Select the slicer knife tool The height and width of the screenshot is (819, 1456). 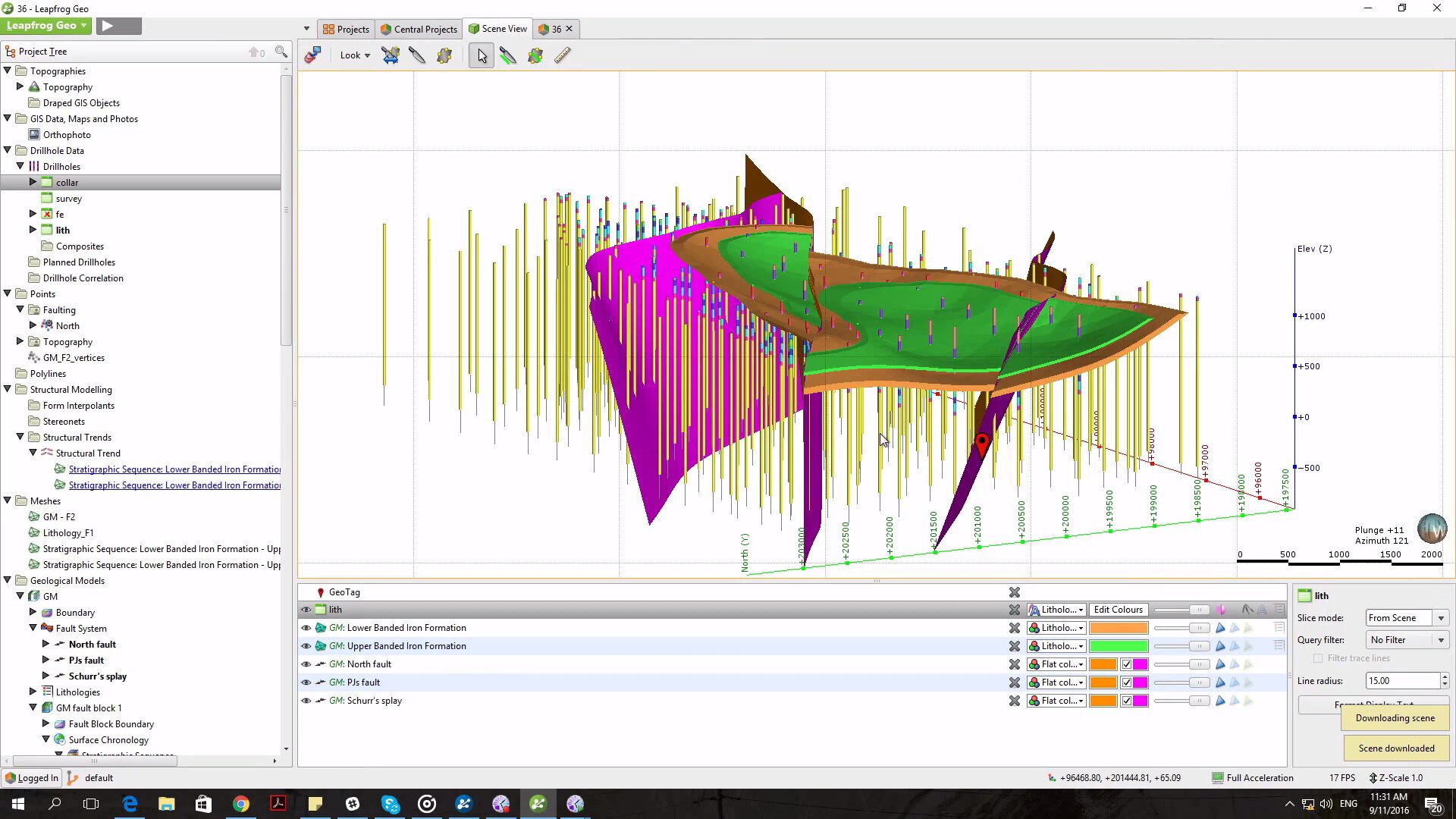point(417,55)
